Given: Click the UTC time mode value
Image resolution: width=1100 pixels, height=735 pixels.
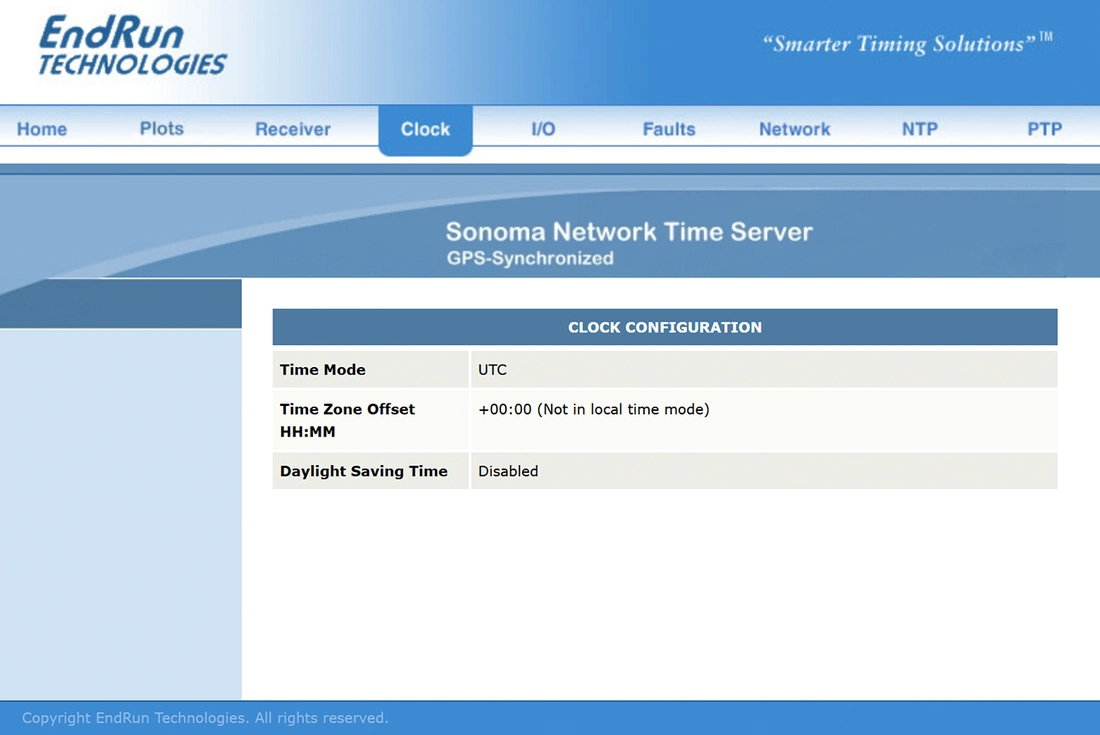Looking at the screenshot, I should (x=492, y=370).
